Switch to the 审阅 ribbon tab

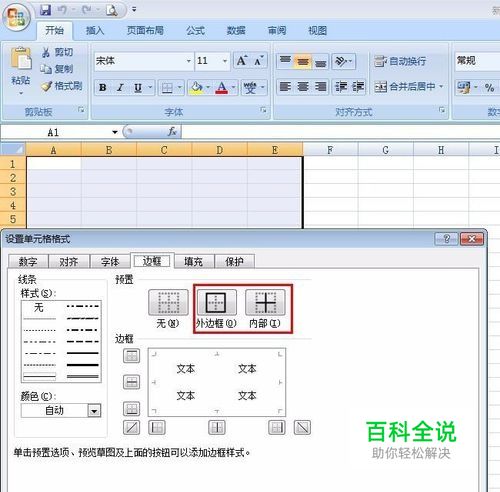pyautogui.click(x=277, y=31)
